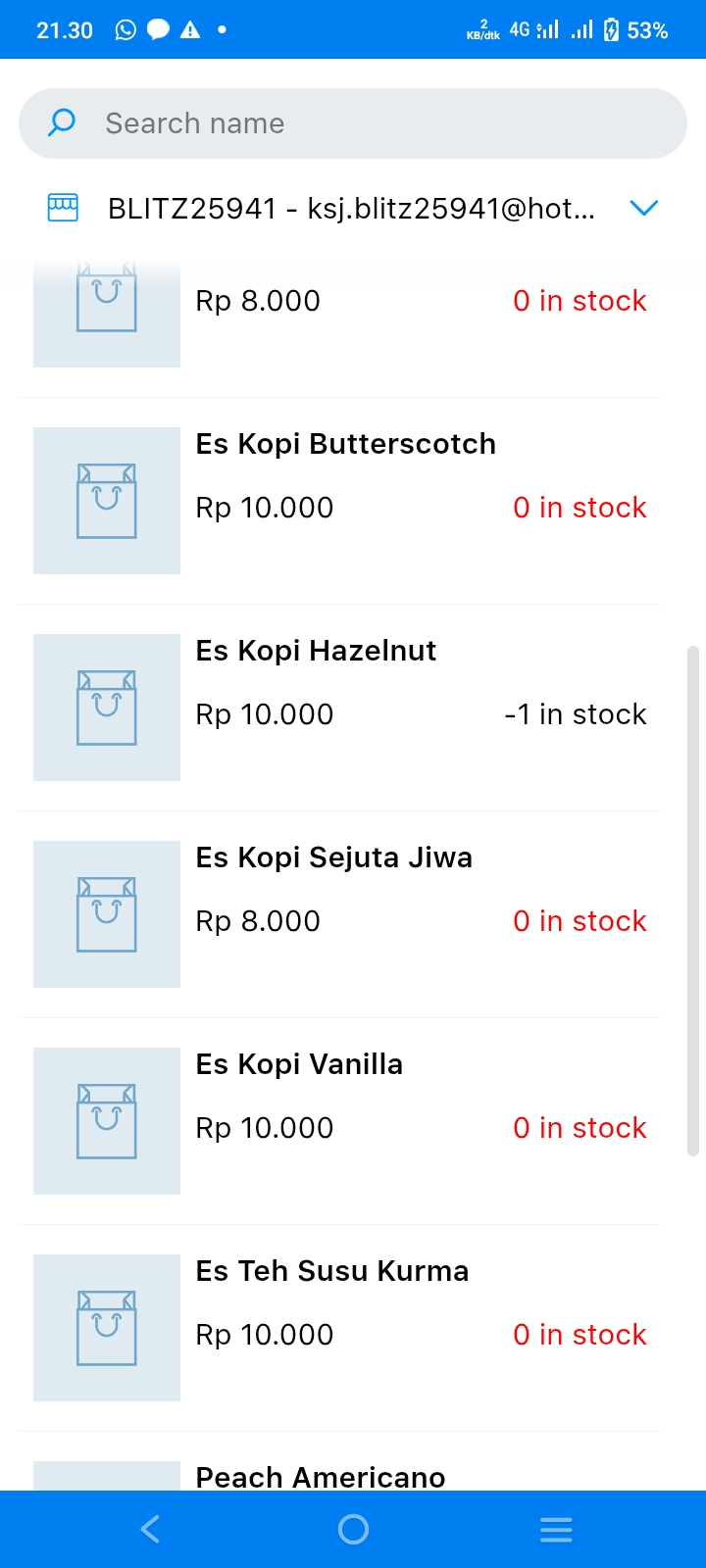Open the recent apps navigation icon

[x=556, y=1529]
